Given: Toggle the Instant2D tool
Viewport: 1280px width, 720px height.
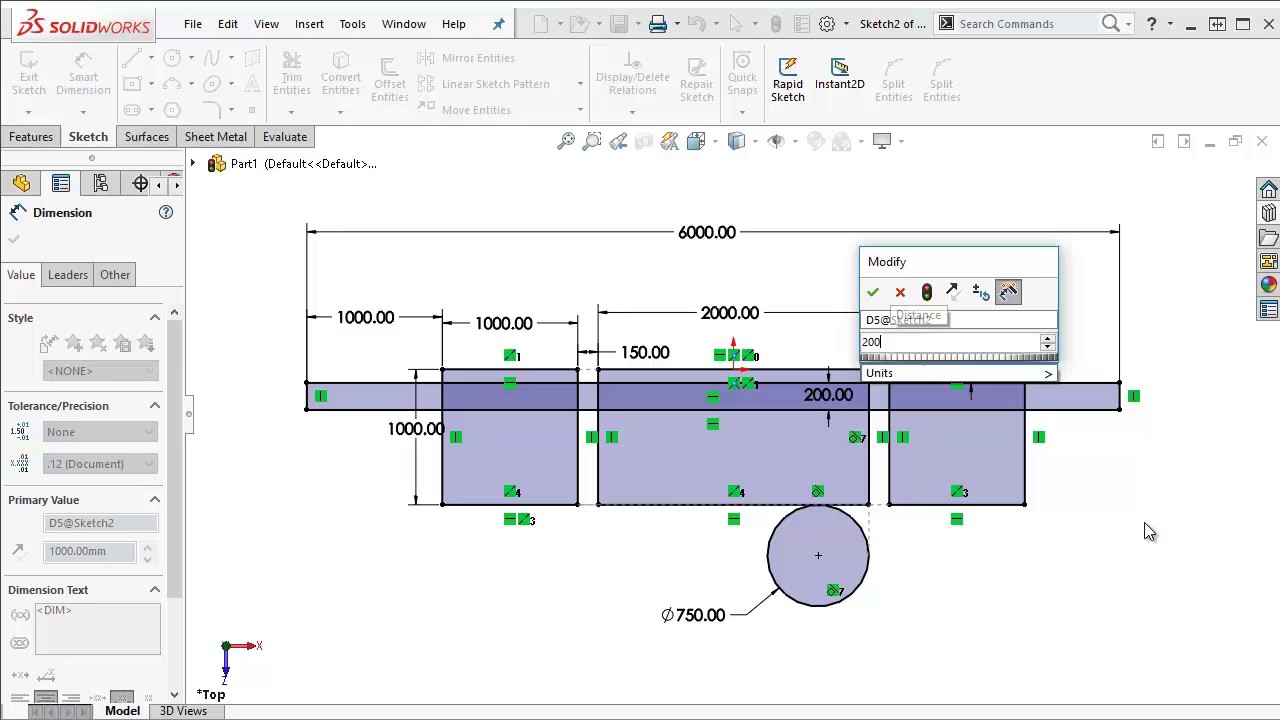Looking at the screenshot, I should (x=839, y=75).
